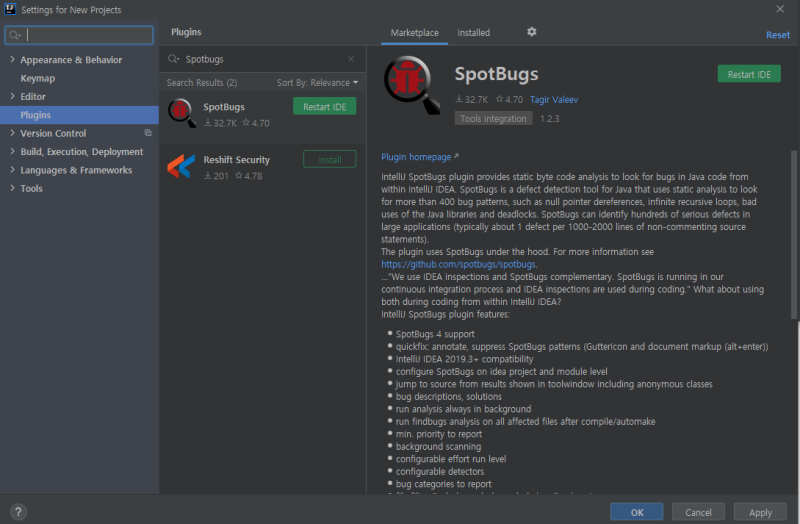Click the plugins gear settings icon

click(531, 32)
